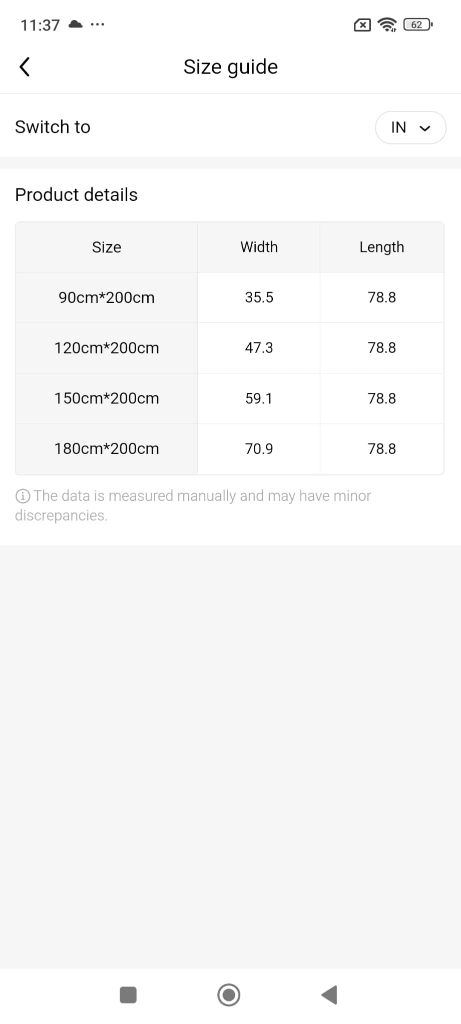Select the 90cm*200cm size row
This screenshot has height=1024, width=461.
(230, 298)
